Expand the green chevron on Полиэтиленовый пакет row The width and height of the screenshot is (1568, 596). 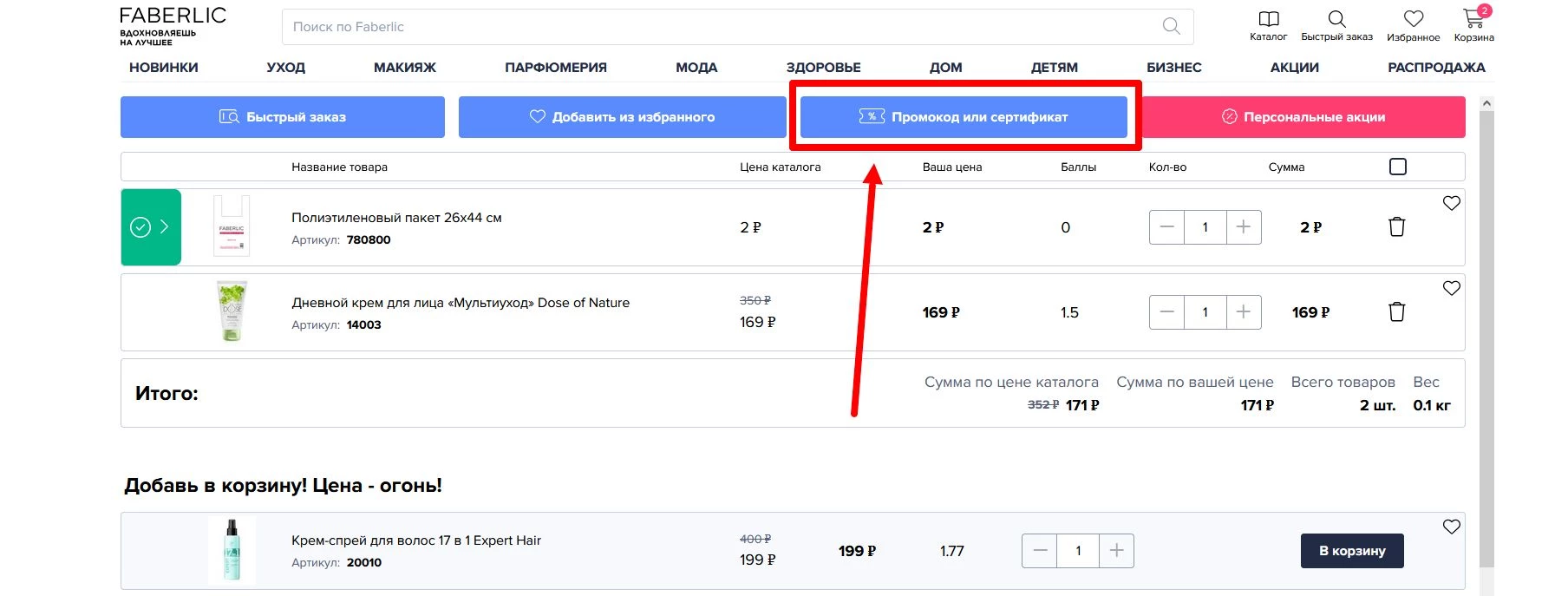coord(165,227)
